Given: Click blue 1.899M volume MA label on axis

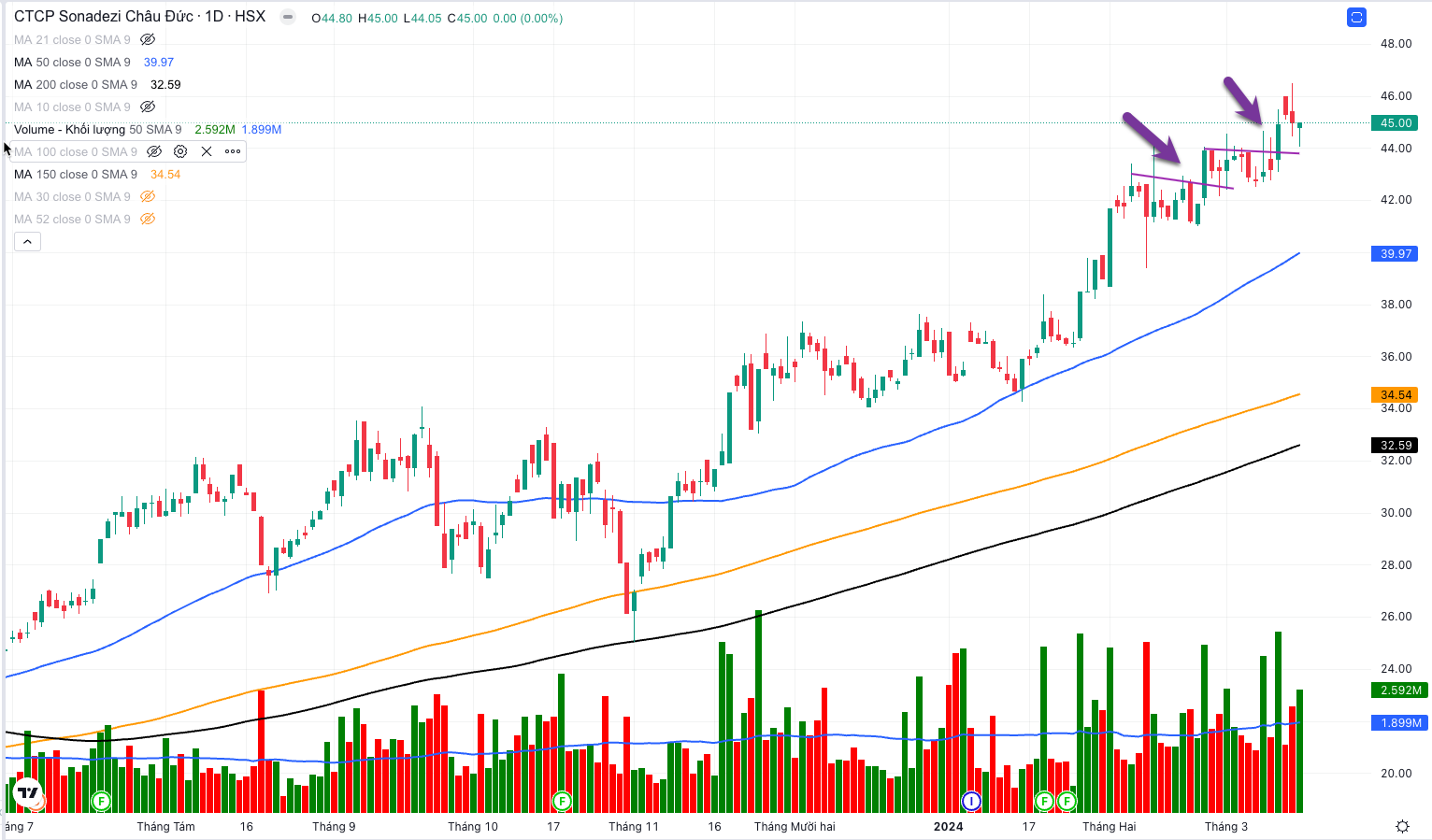Looking at the screenshot, I should click(x=1399, y=722).
